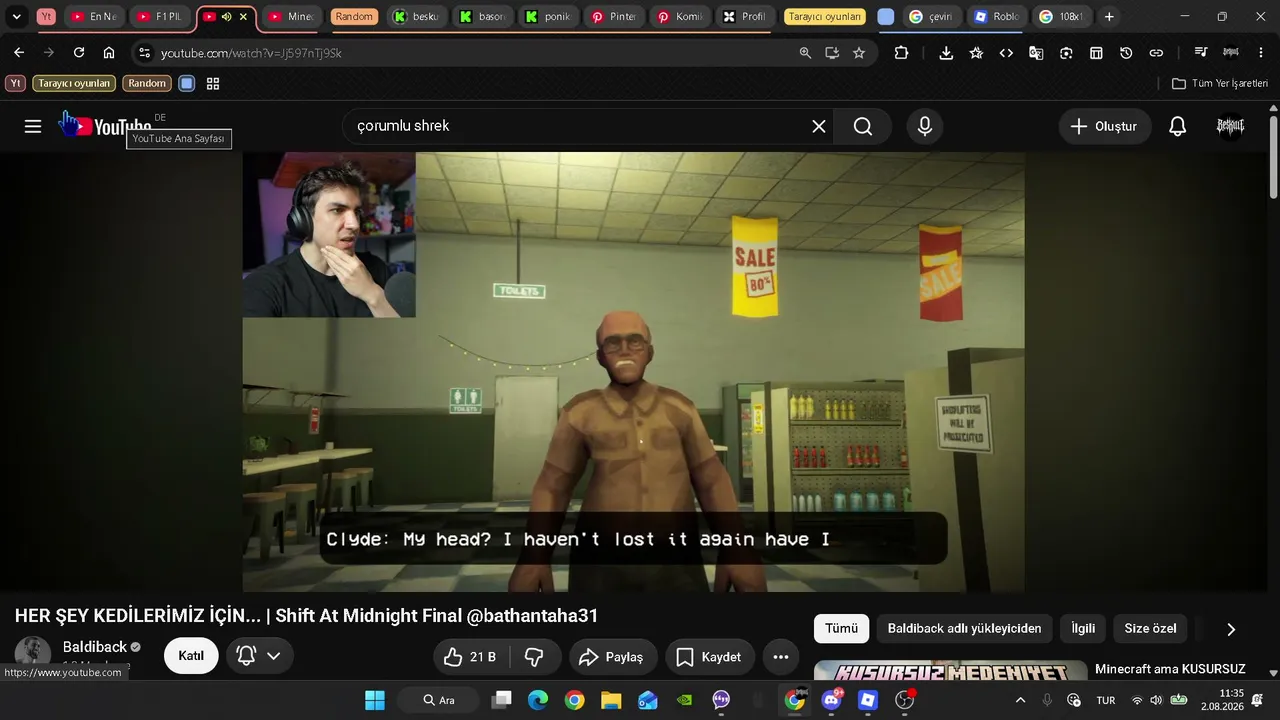View site information icon in address bar
Viewport: 1280px width, 720px height.
[144, 53]
